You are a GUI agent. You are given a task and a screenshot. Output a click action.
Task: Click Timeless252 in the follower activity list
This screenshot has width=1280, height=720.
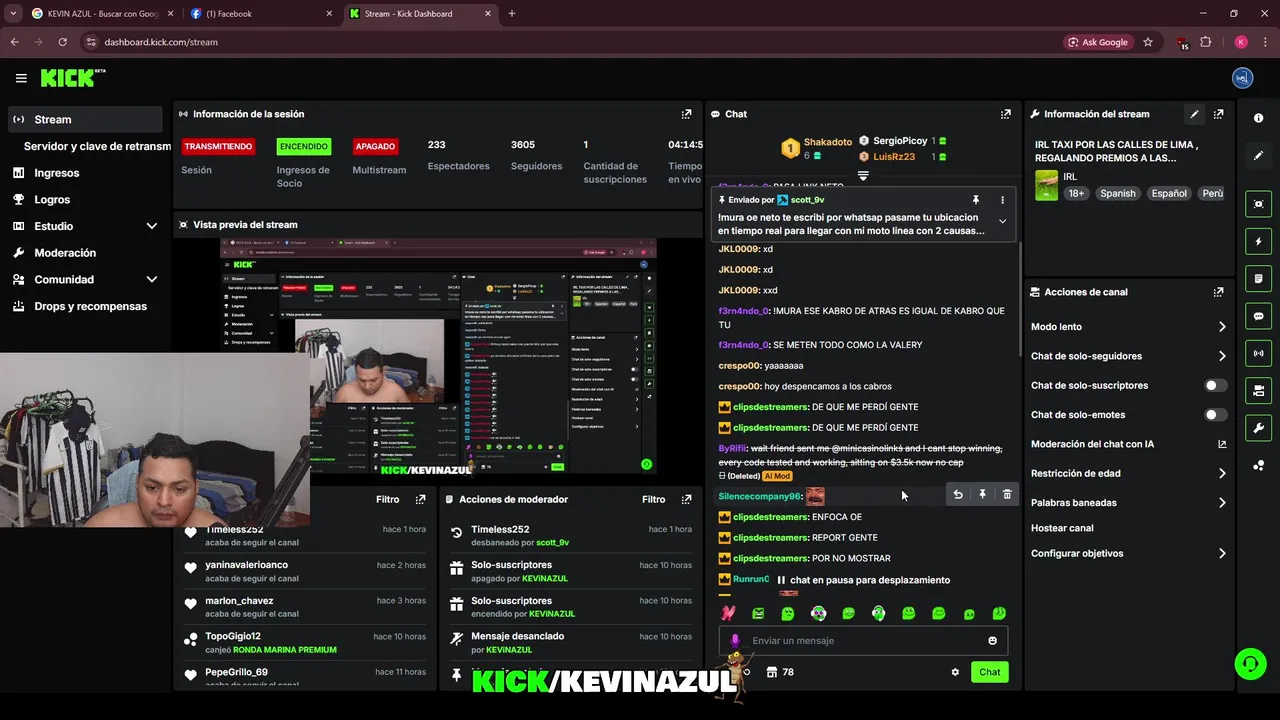tap(234, 529)
